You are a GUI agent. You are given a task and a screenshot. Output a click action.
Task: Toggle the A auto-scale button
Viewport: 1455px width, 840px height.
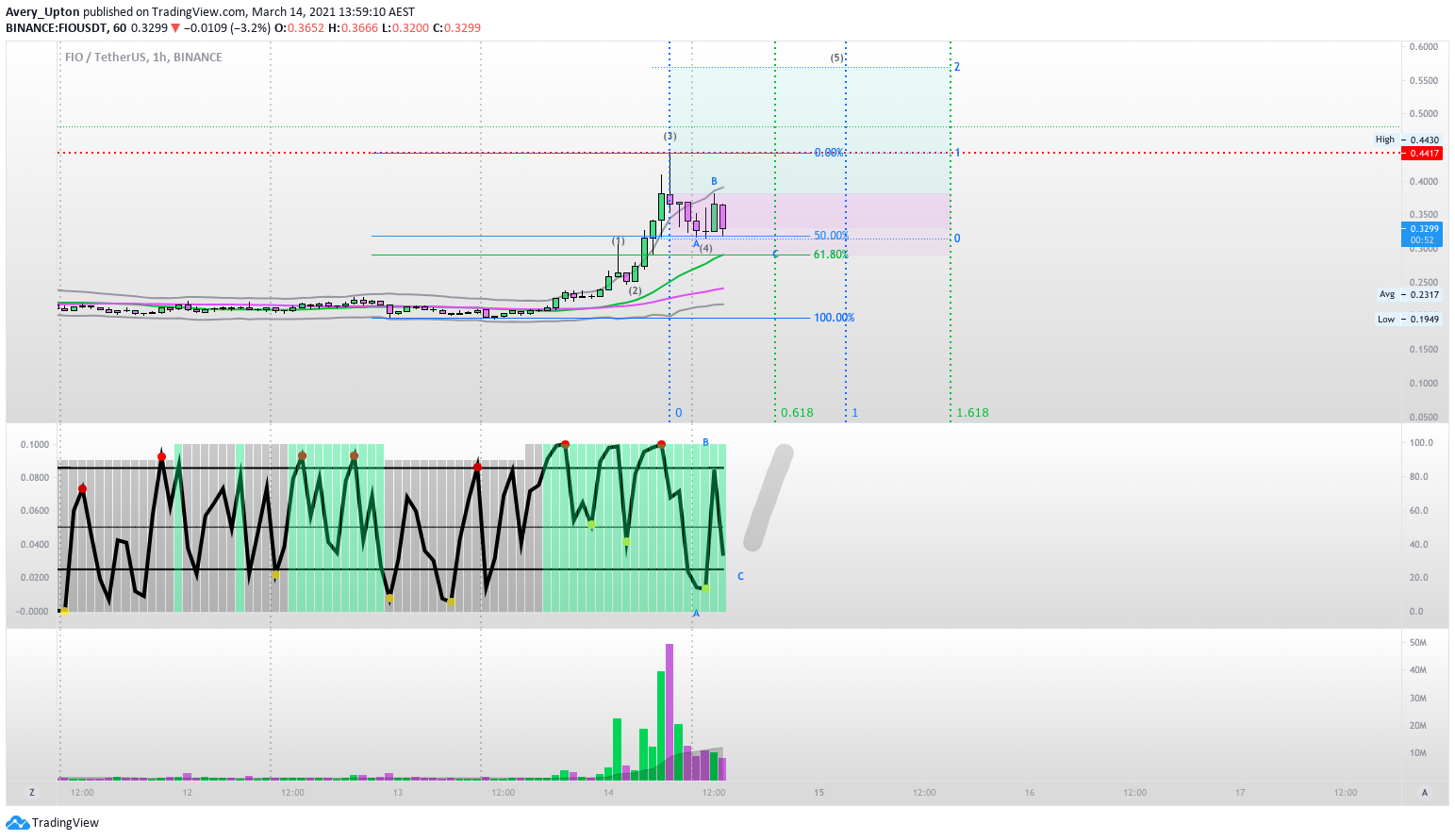click(x=1424, y=793)
